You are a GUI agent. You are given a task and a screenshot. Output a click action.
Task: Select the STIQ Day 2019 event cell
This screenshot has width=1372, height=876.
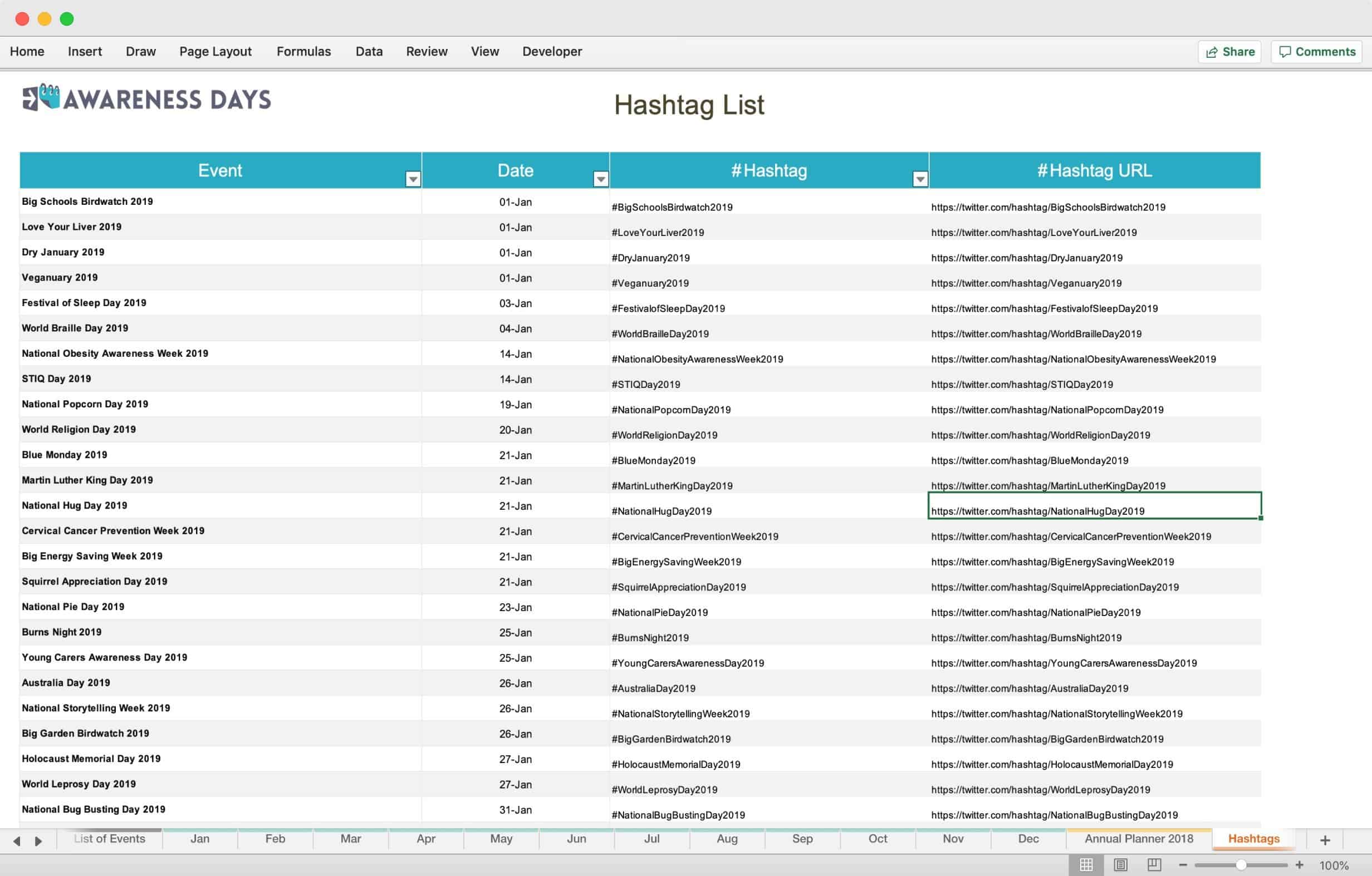point(220,380)
